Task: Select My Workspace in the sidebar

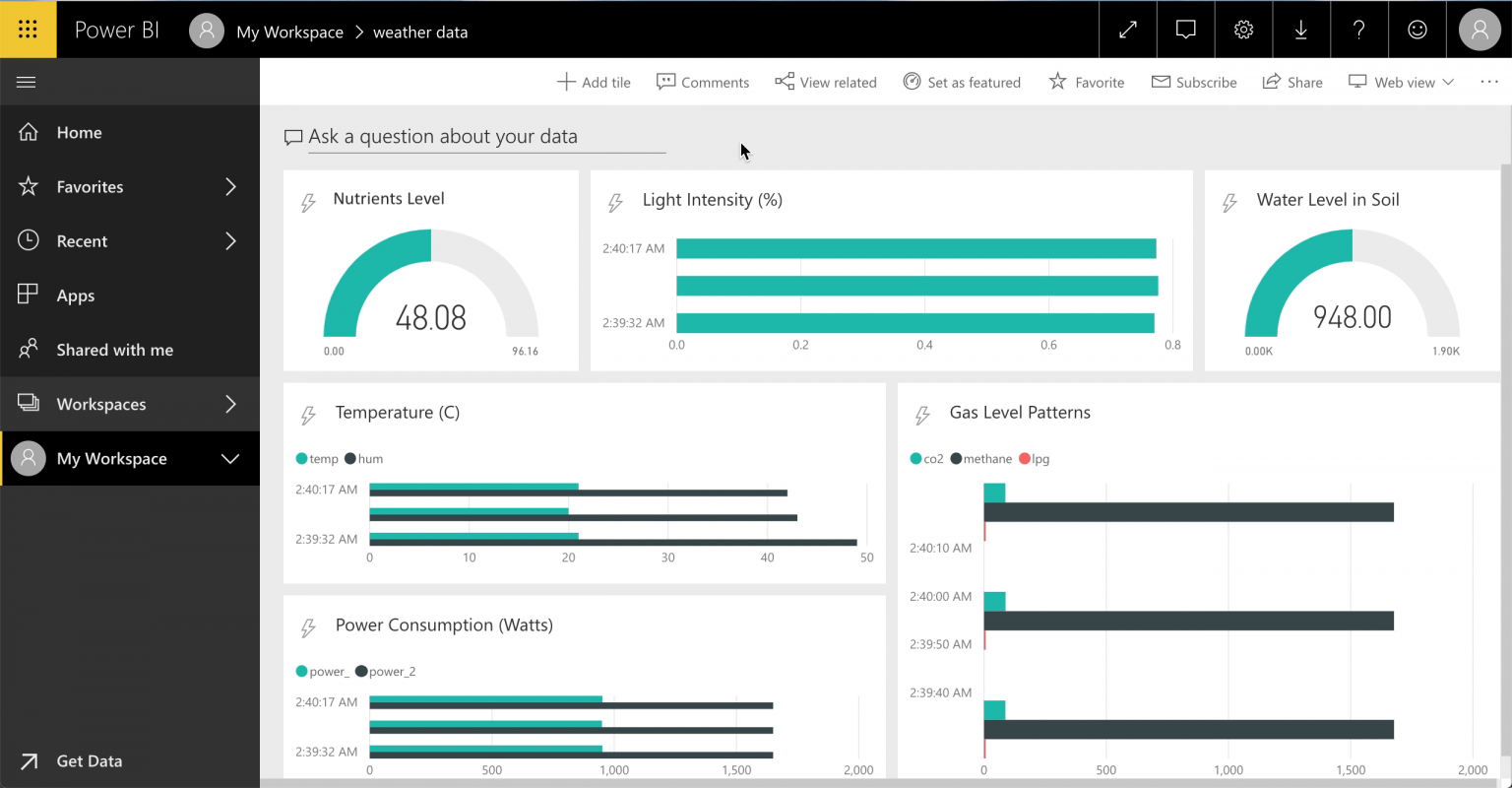Action: click(x=130, y=458)
